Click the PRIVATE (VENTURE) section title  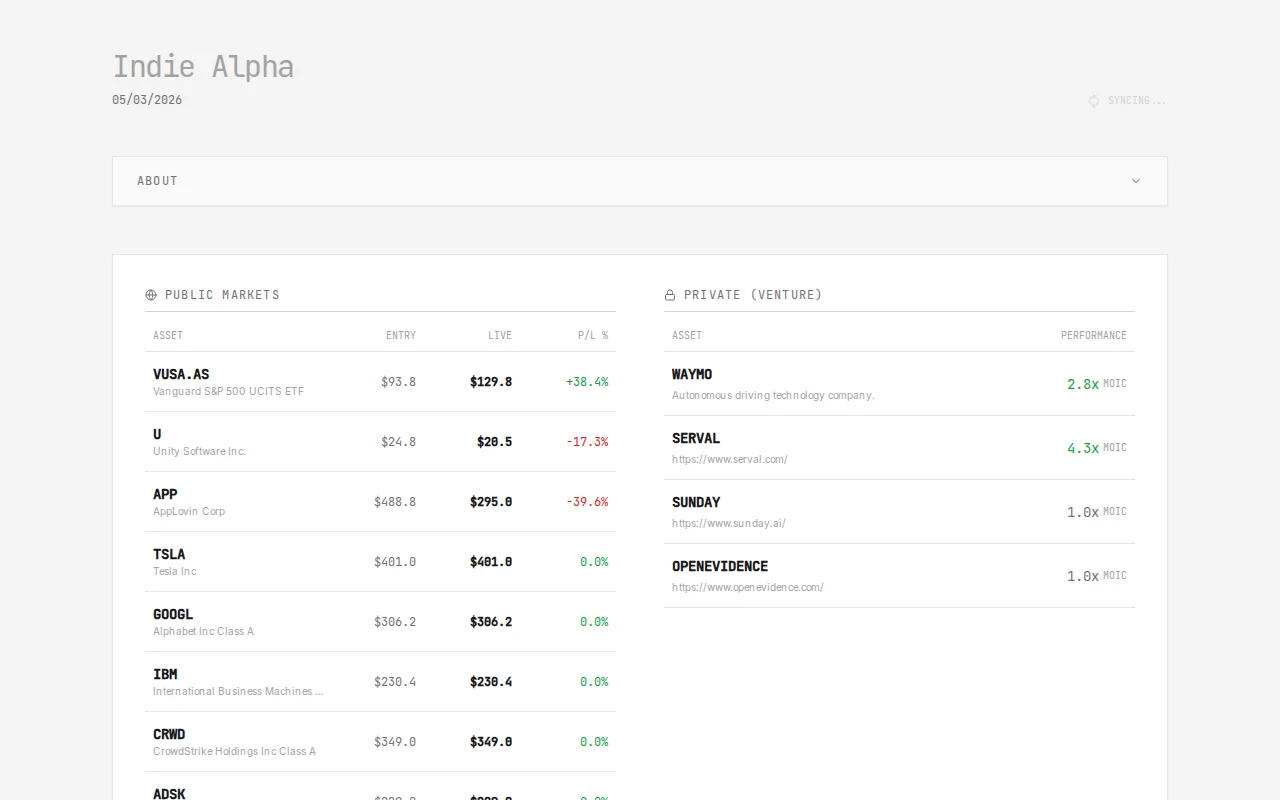tap(753, 295)
